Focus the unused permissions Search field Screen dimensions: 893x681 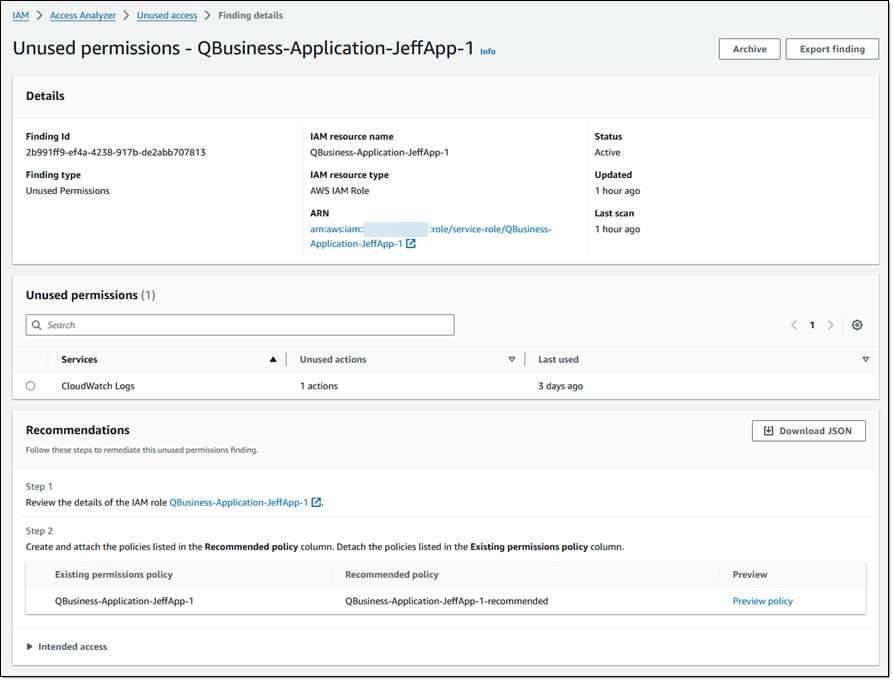point(240,325)
